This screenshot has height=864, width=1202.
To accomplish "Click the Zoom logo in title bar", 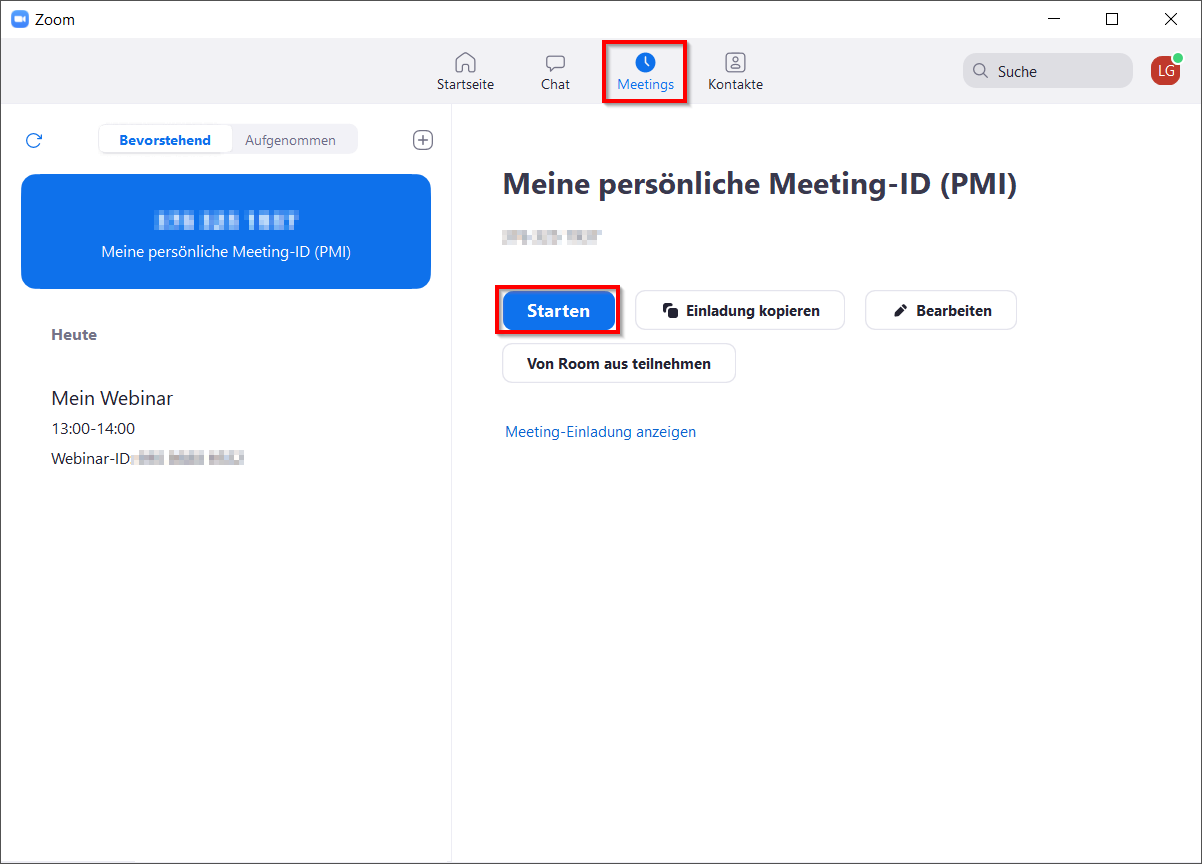I will click(20, 19).
